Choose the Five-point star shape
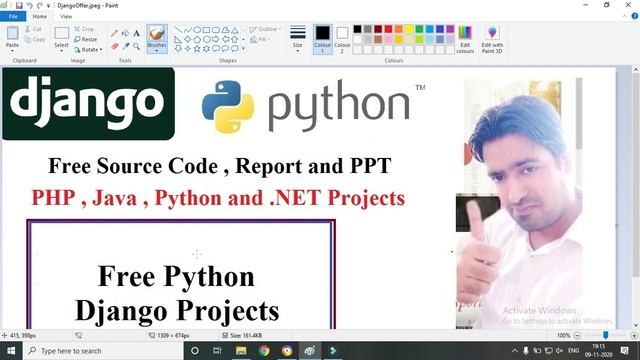Screen dimensions: 640x360 tap(197, 48)
